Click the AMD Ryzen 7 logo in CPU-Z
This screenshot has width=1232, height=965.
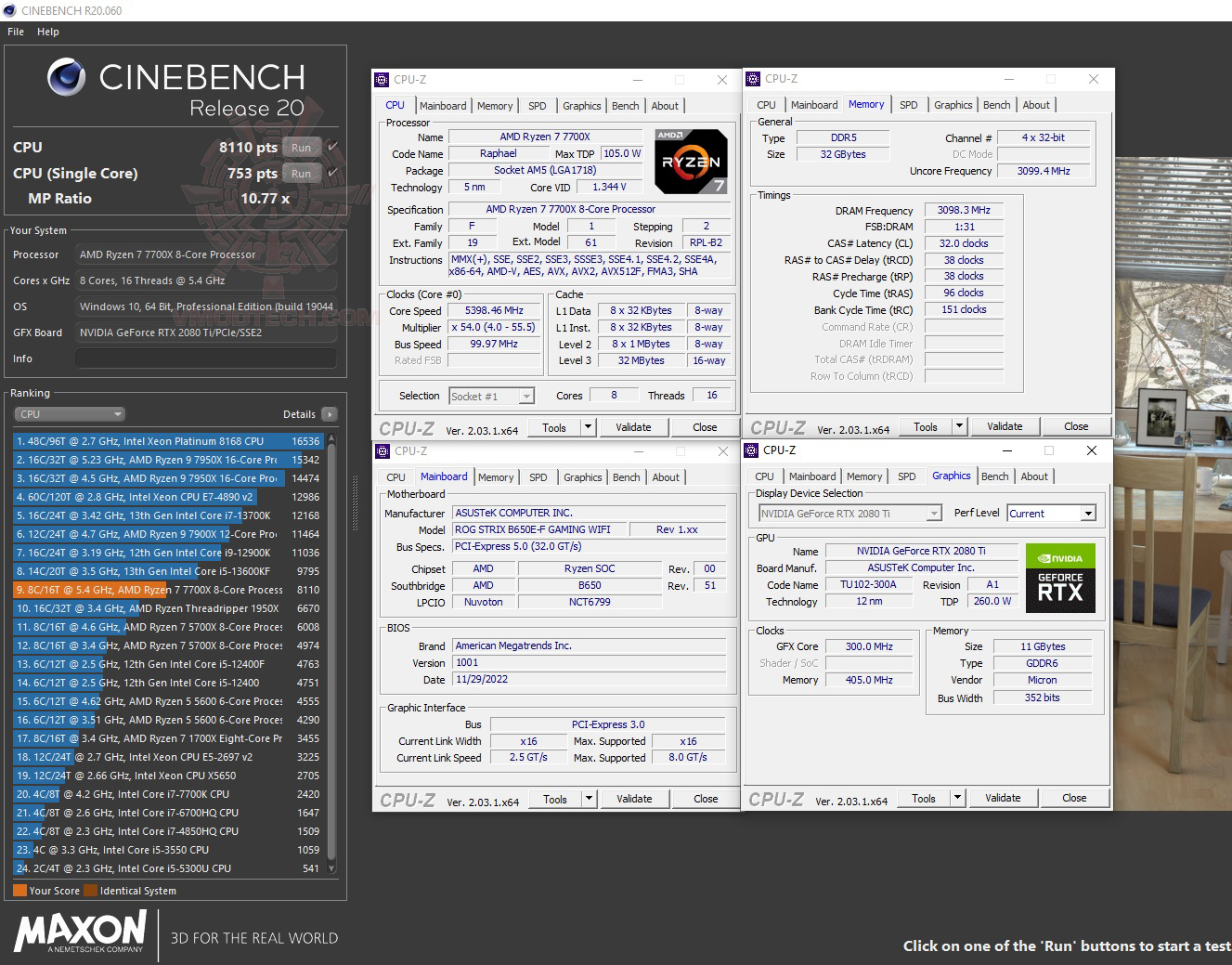pos(691,161)
